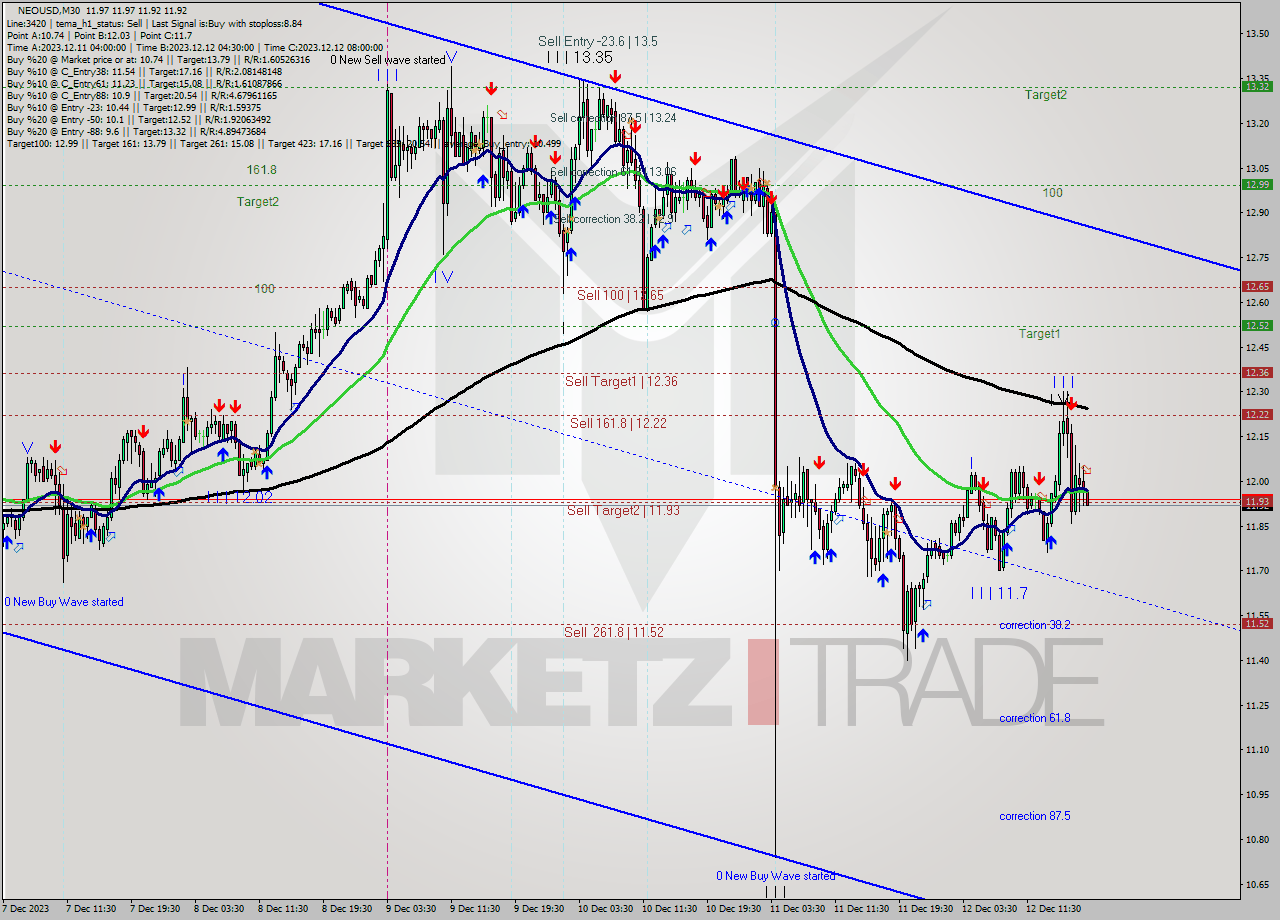Screen dimensions: 1280x920
Task: Select the 11.93 current price tag
Action: pos(1256,501)
